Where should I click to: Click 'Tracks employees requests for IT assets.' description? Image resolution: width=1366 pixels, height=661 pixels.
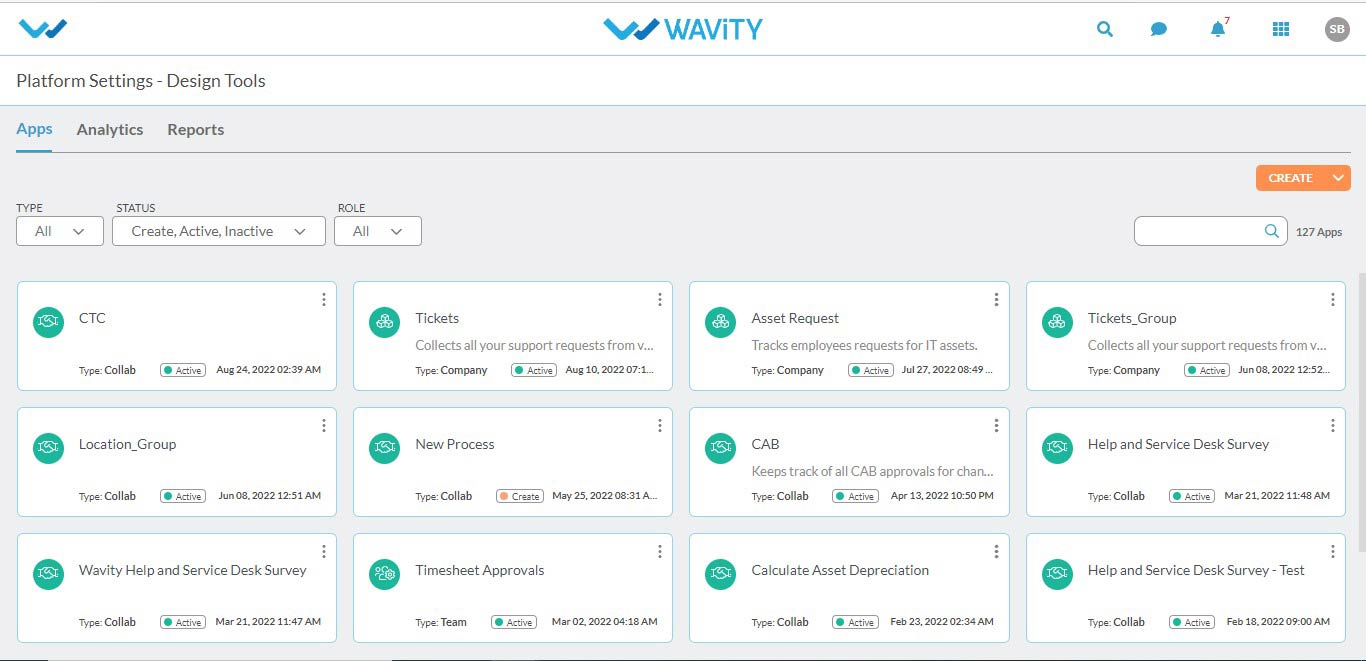tap(864, 345)
